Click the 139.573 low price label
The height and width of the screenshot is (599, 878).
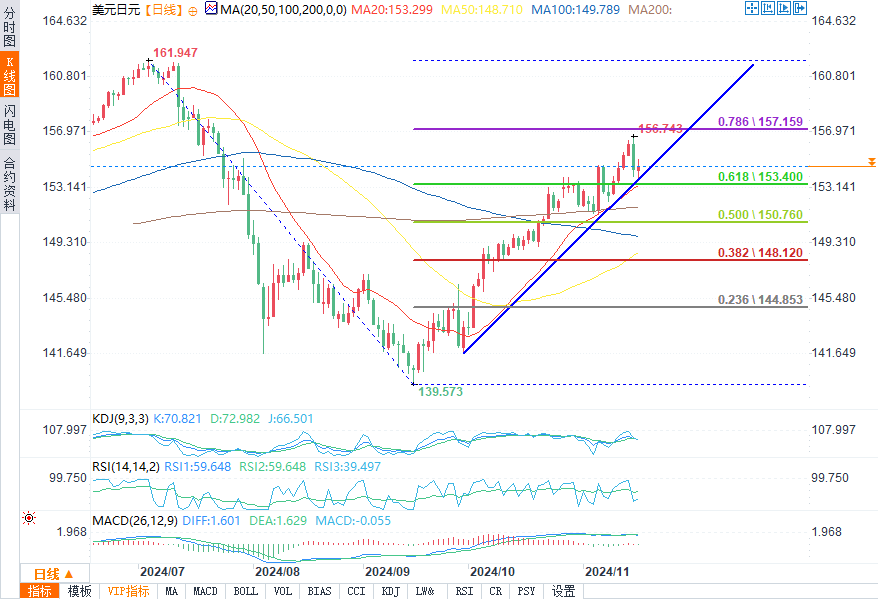click(441, 392)
